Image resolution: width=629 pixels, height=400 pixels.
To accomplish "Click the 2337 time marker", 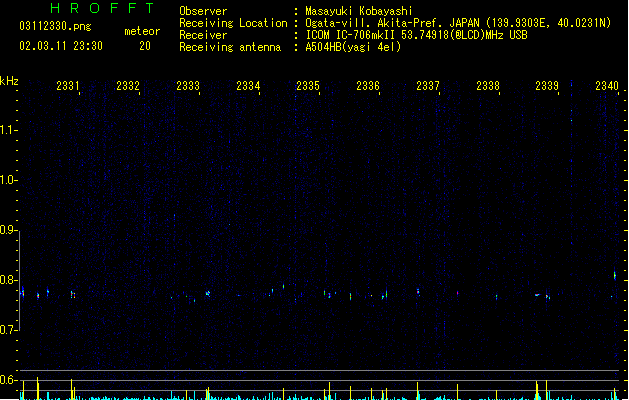I will (x=428, y=85).
